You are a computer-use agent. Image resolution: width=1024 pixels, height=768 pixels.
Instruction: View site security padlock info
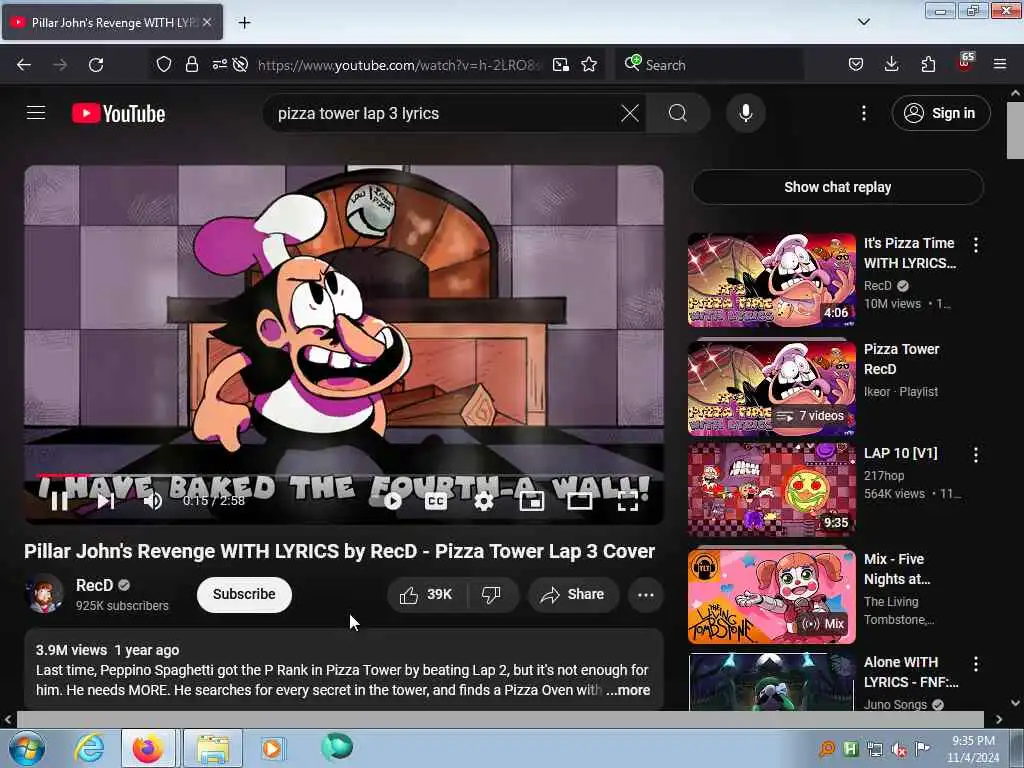click(x=191, y=64)
